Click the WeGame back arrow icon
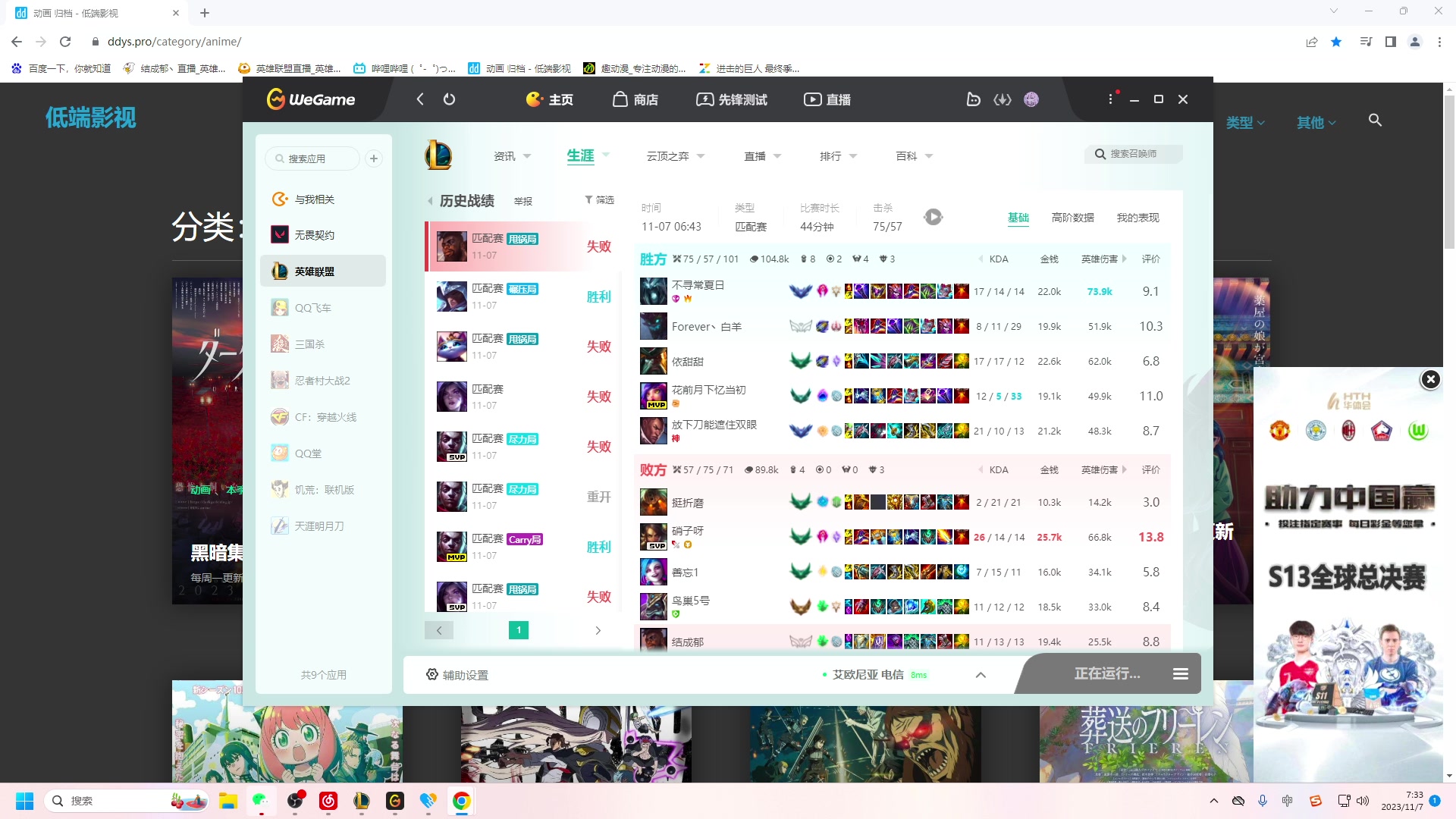Viewport: 1456px width, 819px height. (x=420, y=99)
